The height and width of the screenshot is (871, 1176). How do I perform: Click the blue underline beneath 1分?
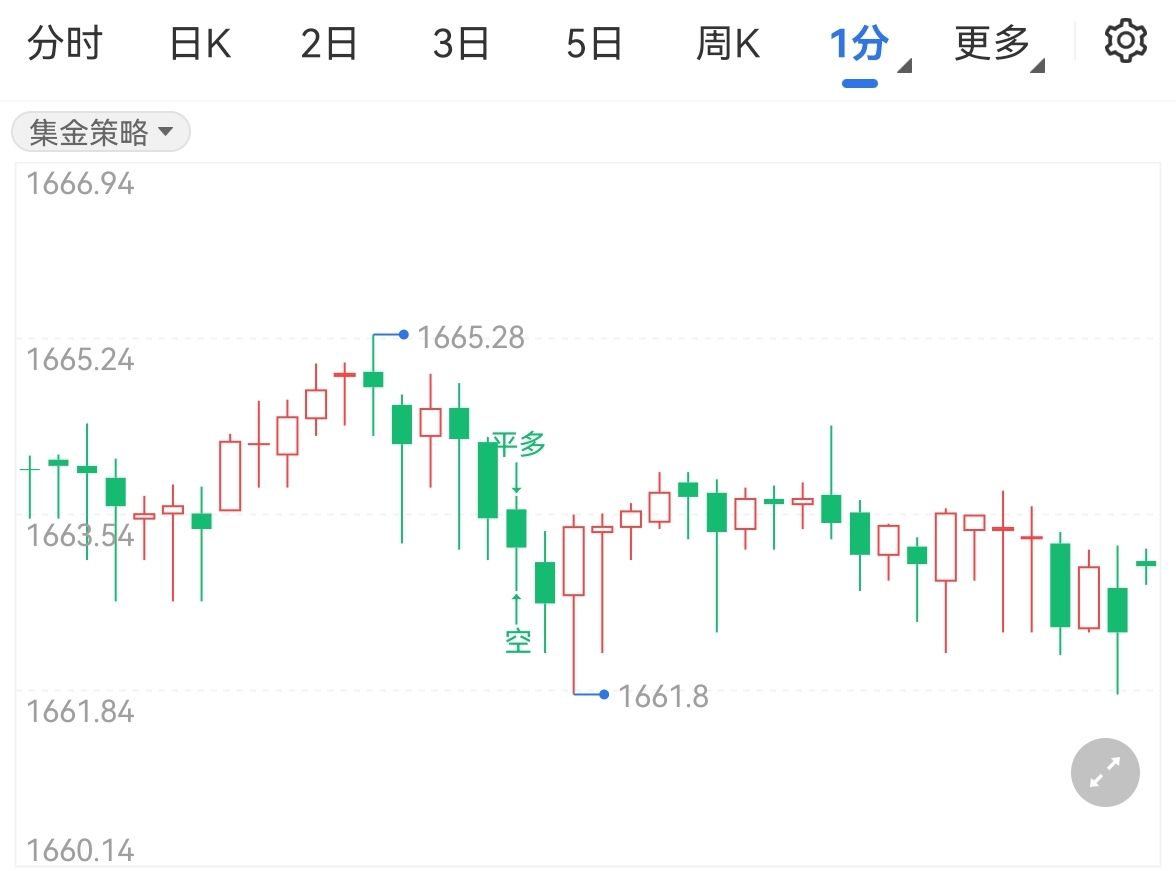coord(858,85)
